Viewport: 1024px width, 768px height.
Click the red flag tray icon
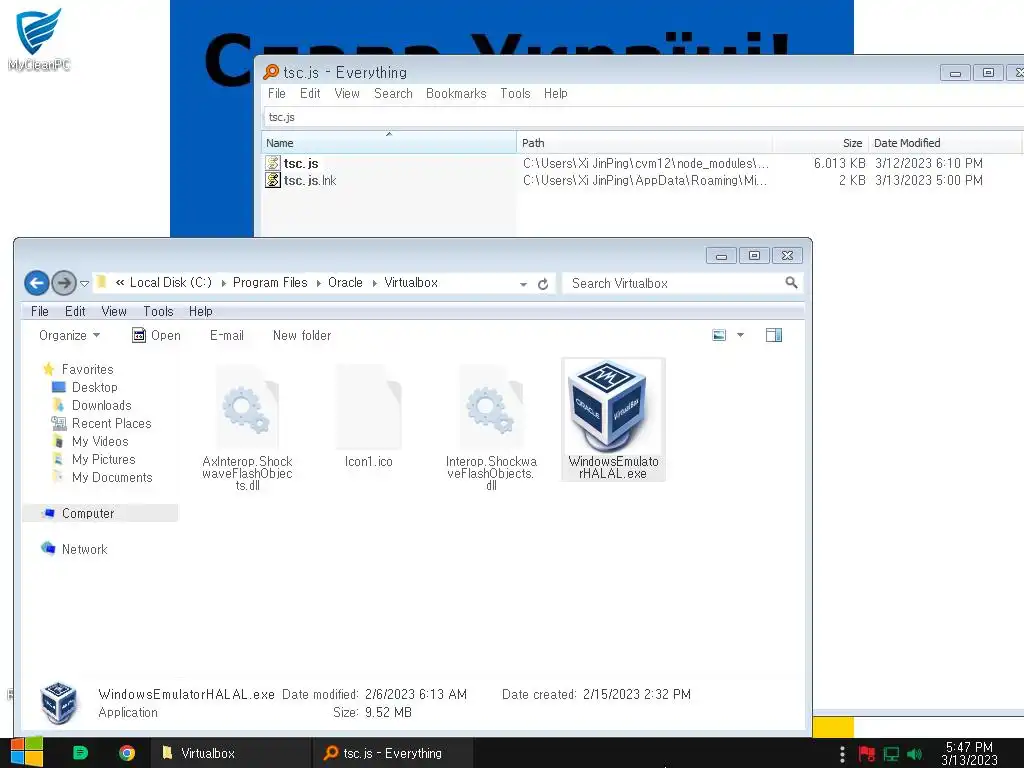[866, 754]
